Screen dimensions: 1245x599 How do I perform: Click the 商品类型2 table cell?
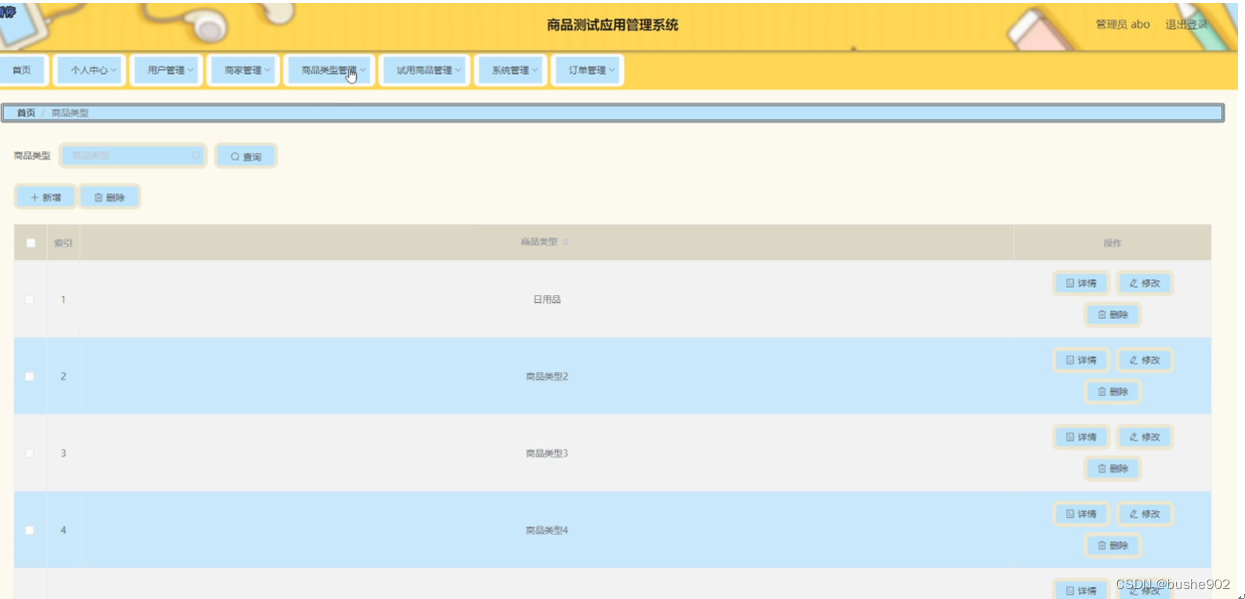click(x=546, y=376)
